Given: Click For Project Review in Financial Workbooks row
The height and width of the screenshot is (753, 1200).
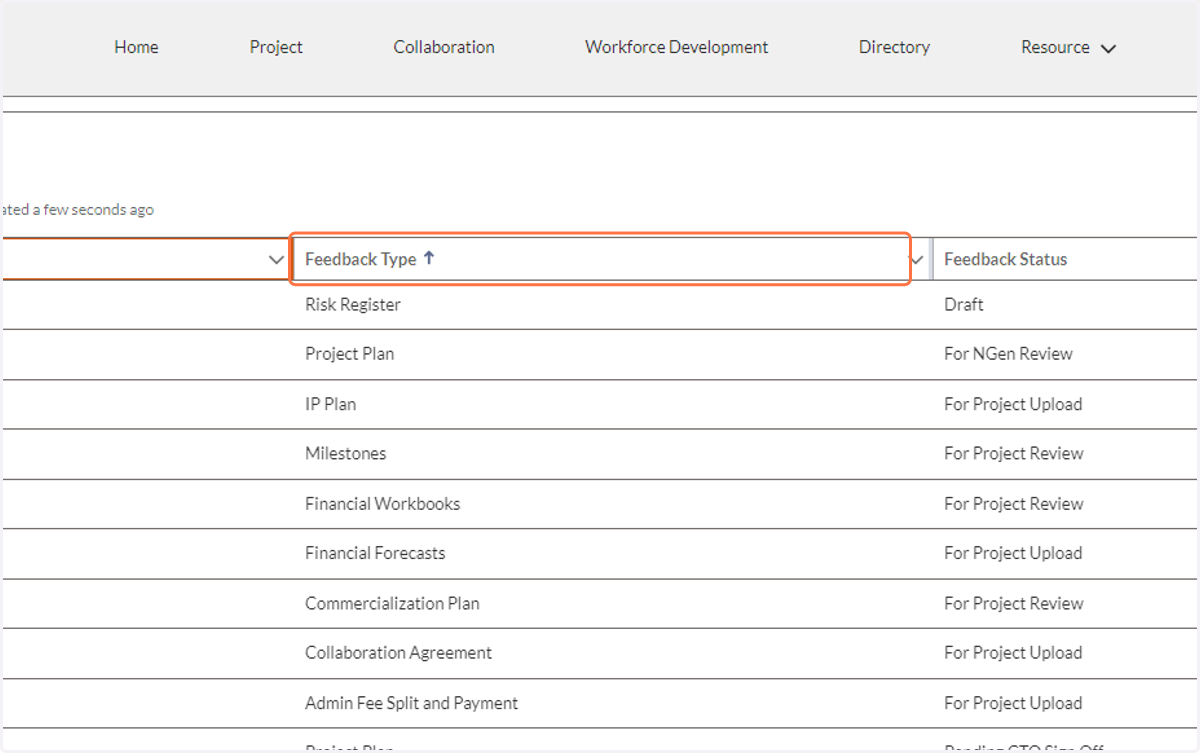Looking at the screenshot, I should [x=1014, y=503].
